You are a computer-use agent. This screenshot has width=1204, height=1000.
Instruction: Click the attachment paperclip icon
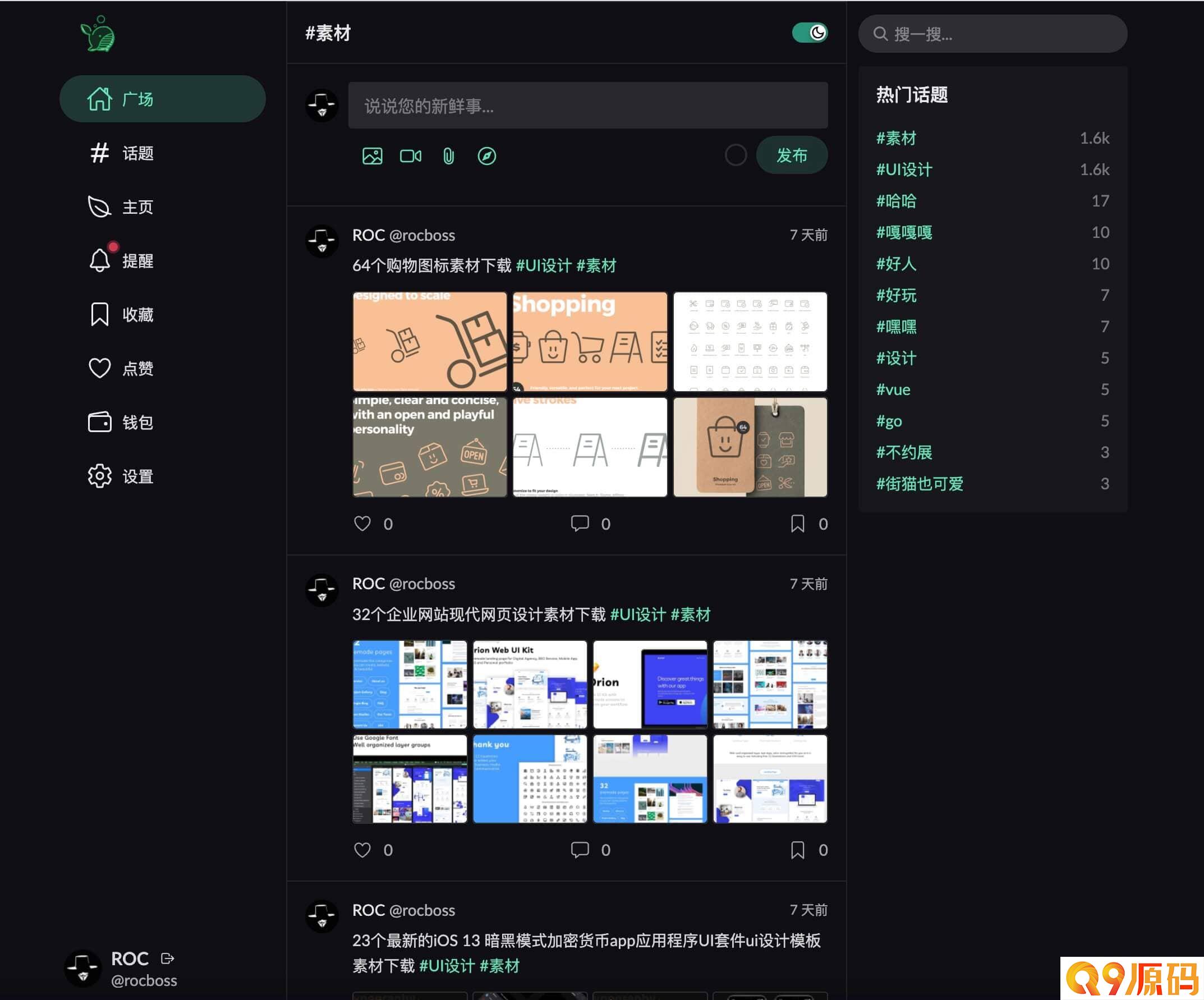(x=448, y=156)
